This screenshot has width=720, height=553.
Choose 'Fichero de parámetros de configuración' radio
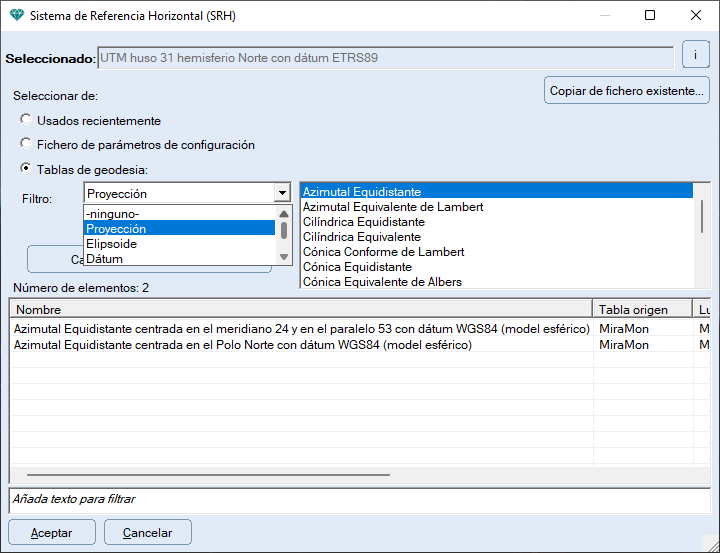[26, 145]
